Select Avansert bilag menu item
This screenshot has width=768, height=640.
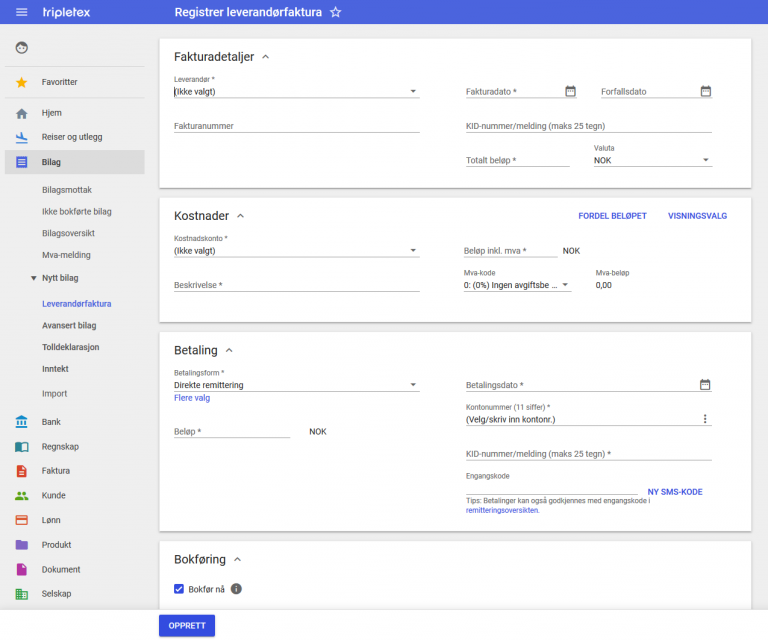[69, 325]
